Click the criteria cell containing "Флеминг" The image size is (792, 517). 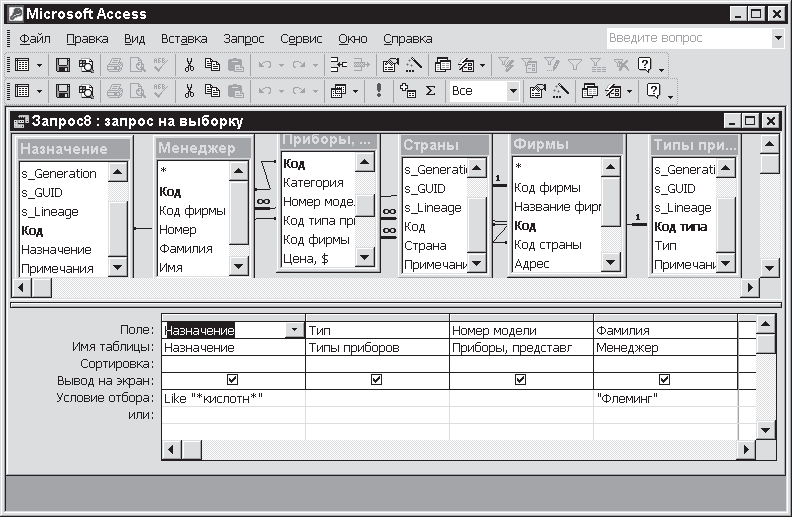point(664,398)
